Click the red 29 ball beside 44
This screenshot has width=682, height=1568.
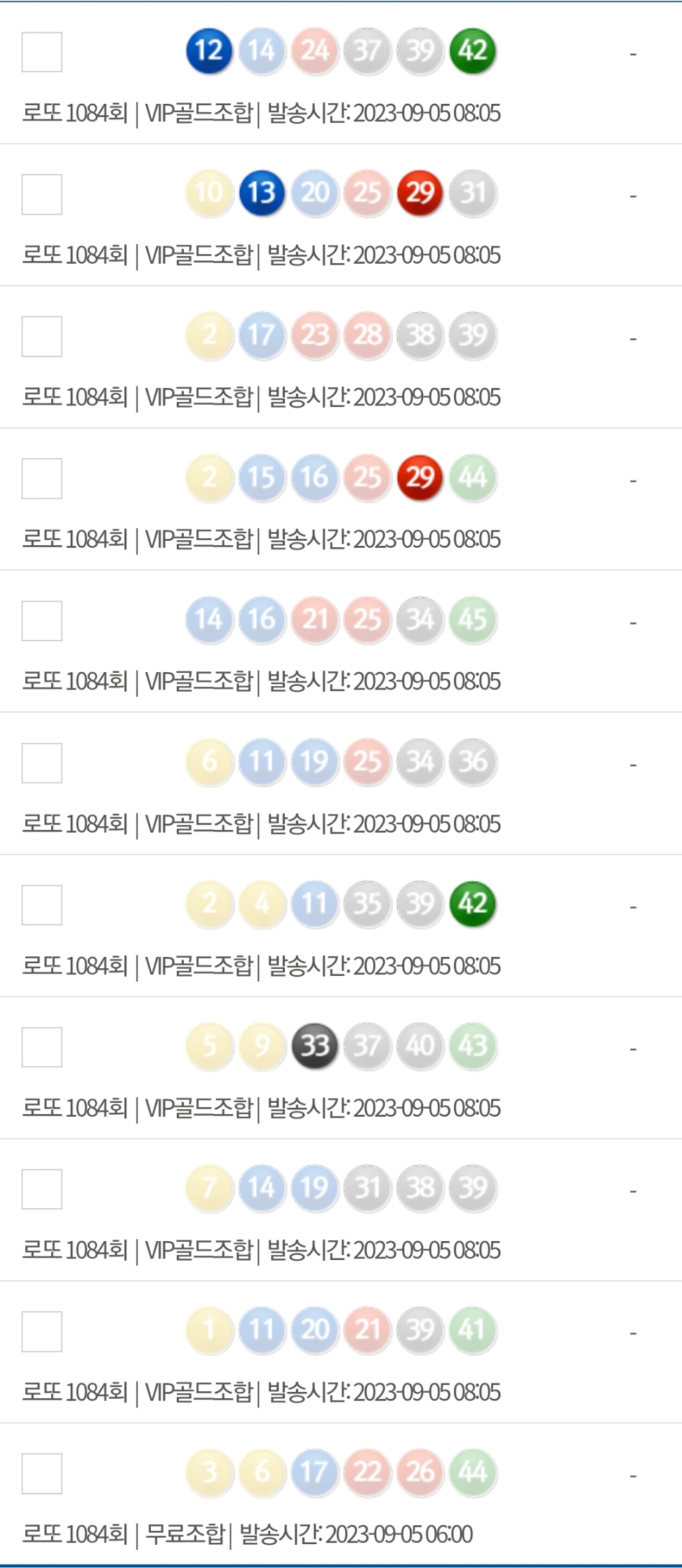(x=420, y=477)
